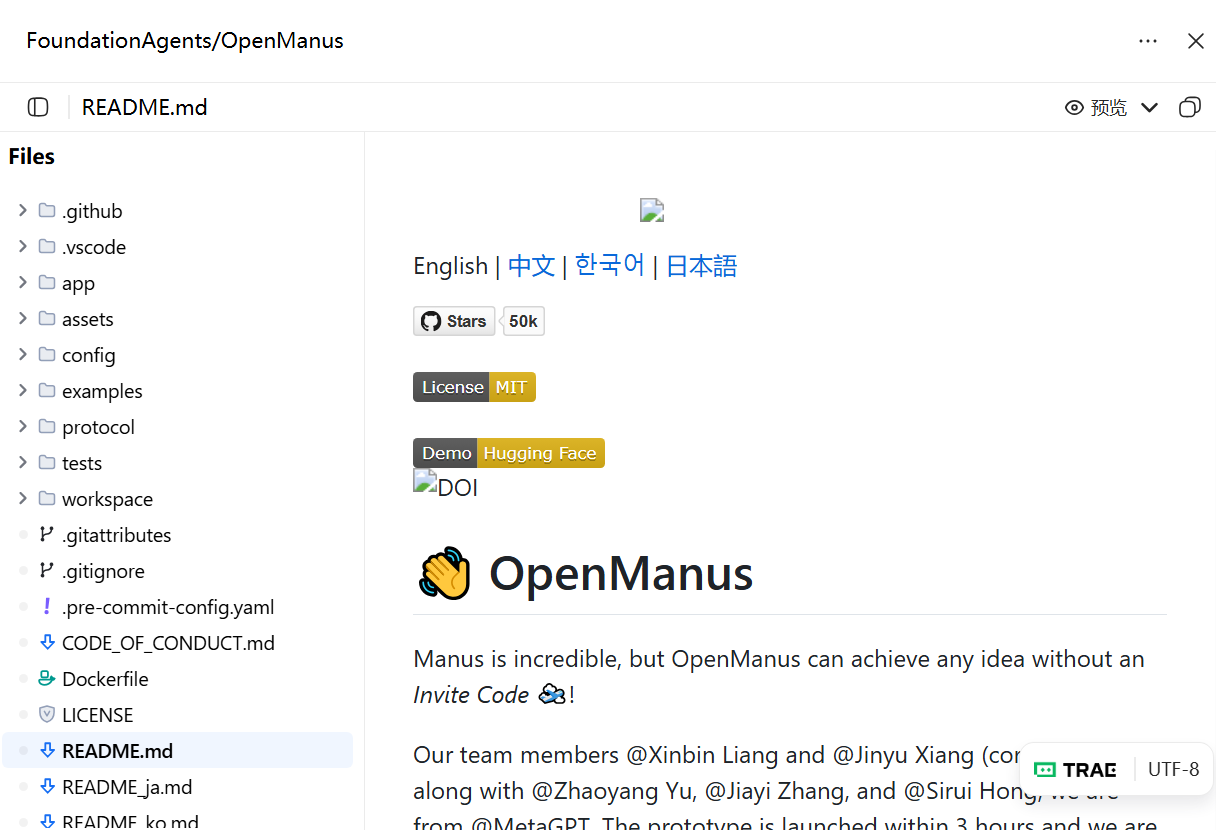
Task: Click the OpenManus heading text
Action: 621,574
